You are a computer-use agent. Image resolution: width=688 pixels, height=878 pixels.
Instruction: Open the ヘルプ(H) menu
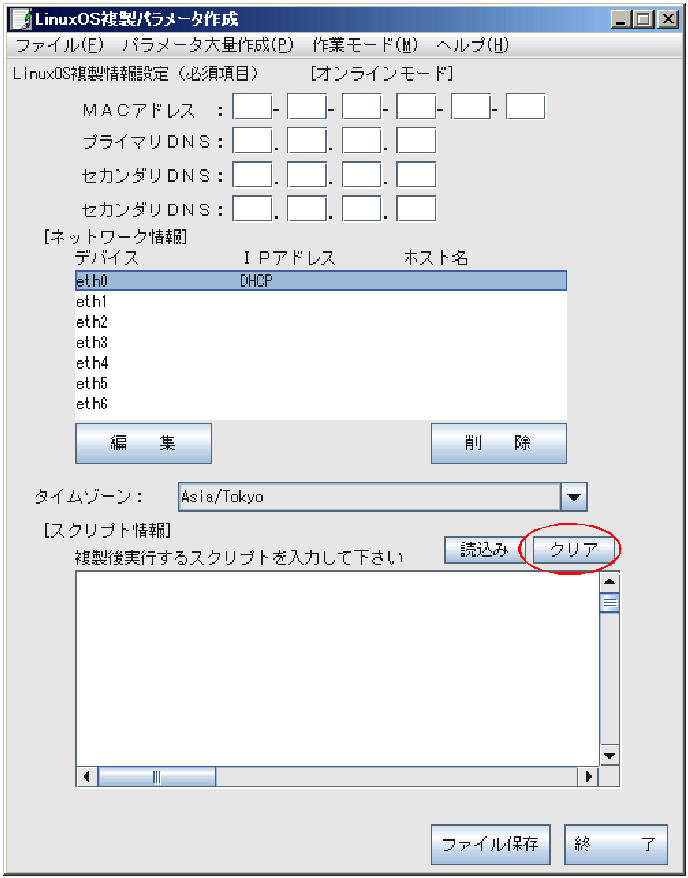click(472, 45)
